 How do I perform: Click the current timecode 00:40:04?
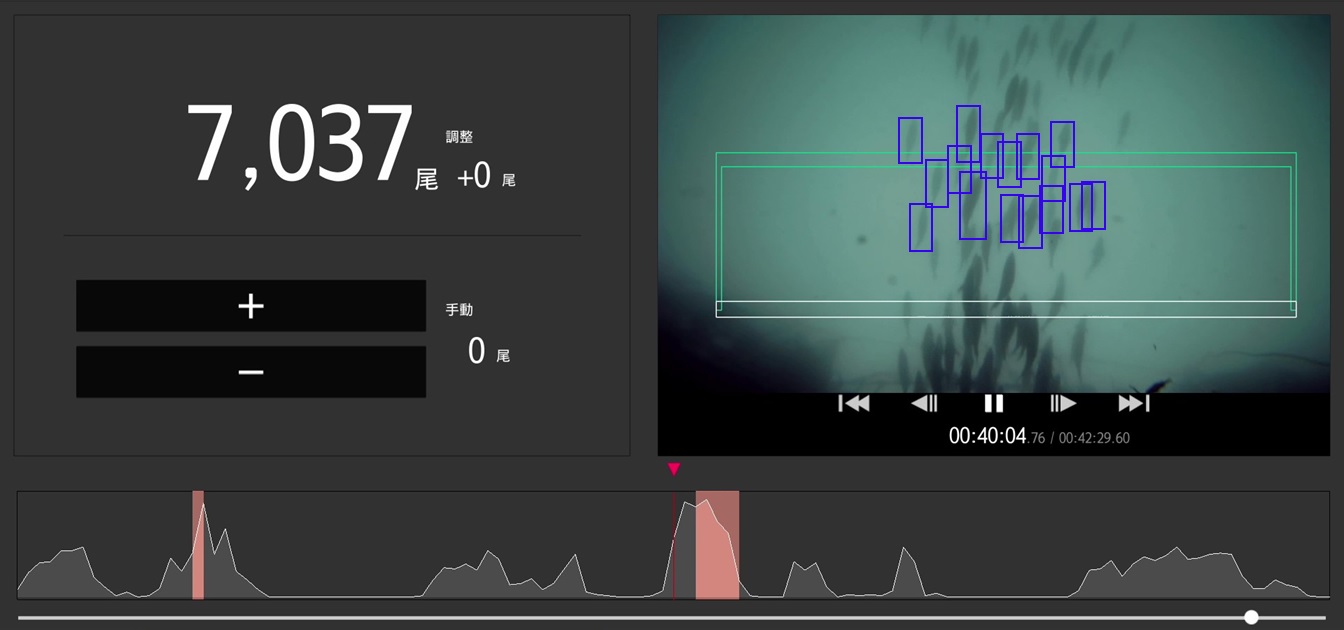point(987,436)
